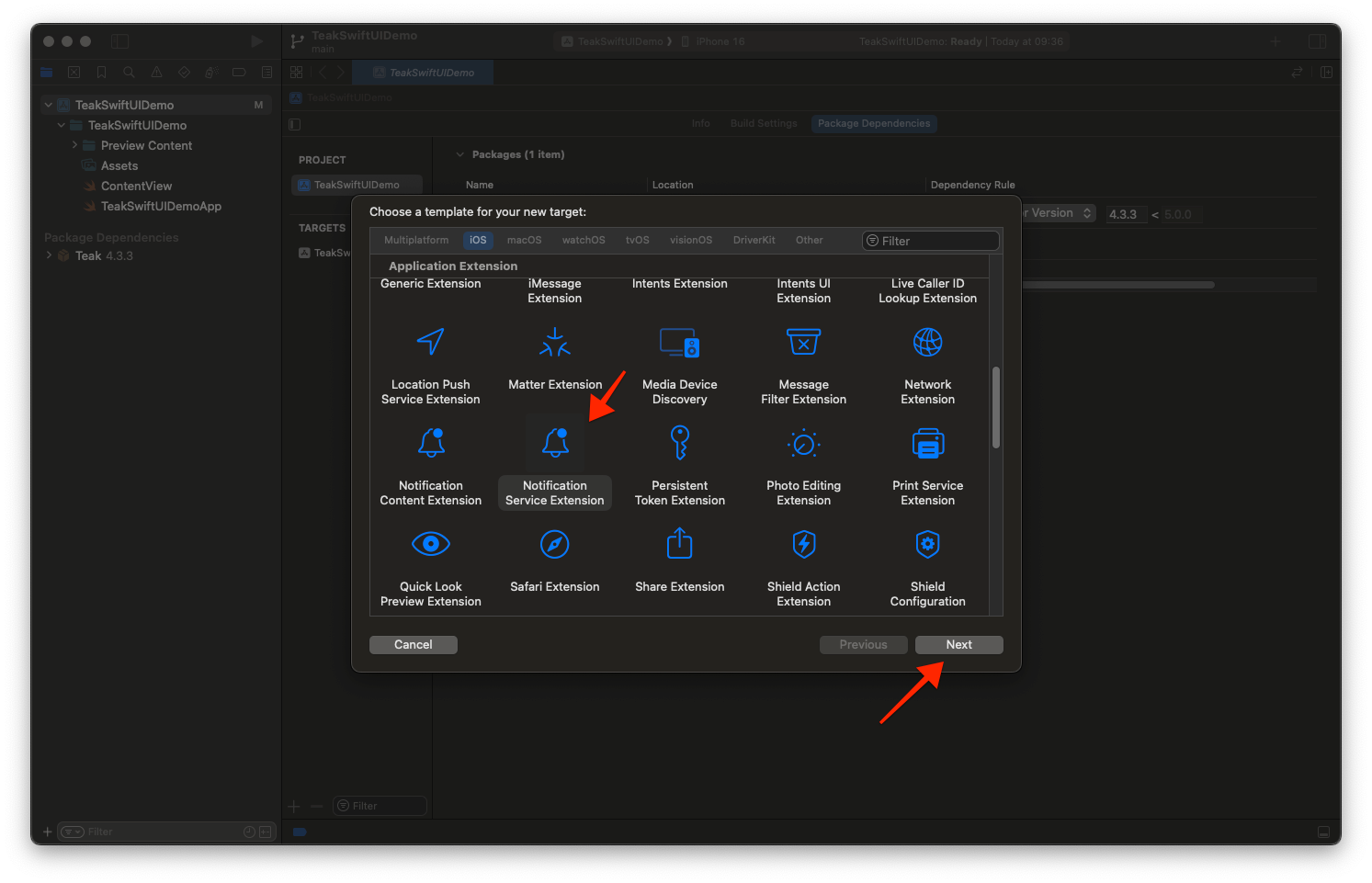Expand the Teak 4.3.3 package
This screenshot has height=883, width=1372.
49,255
